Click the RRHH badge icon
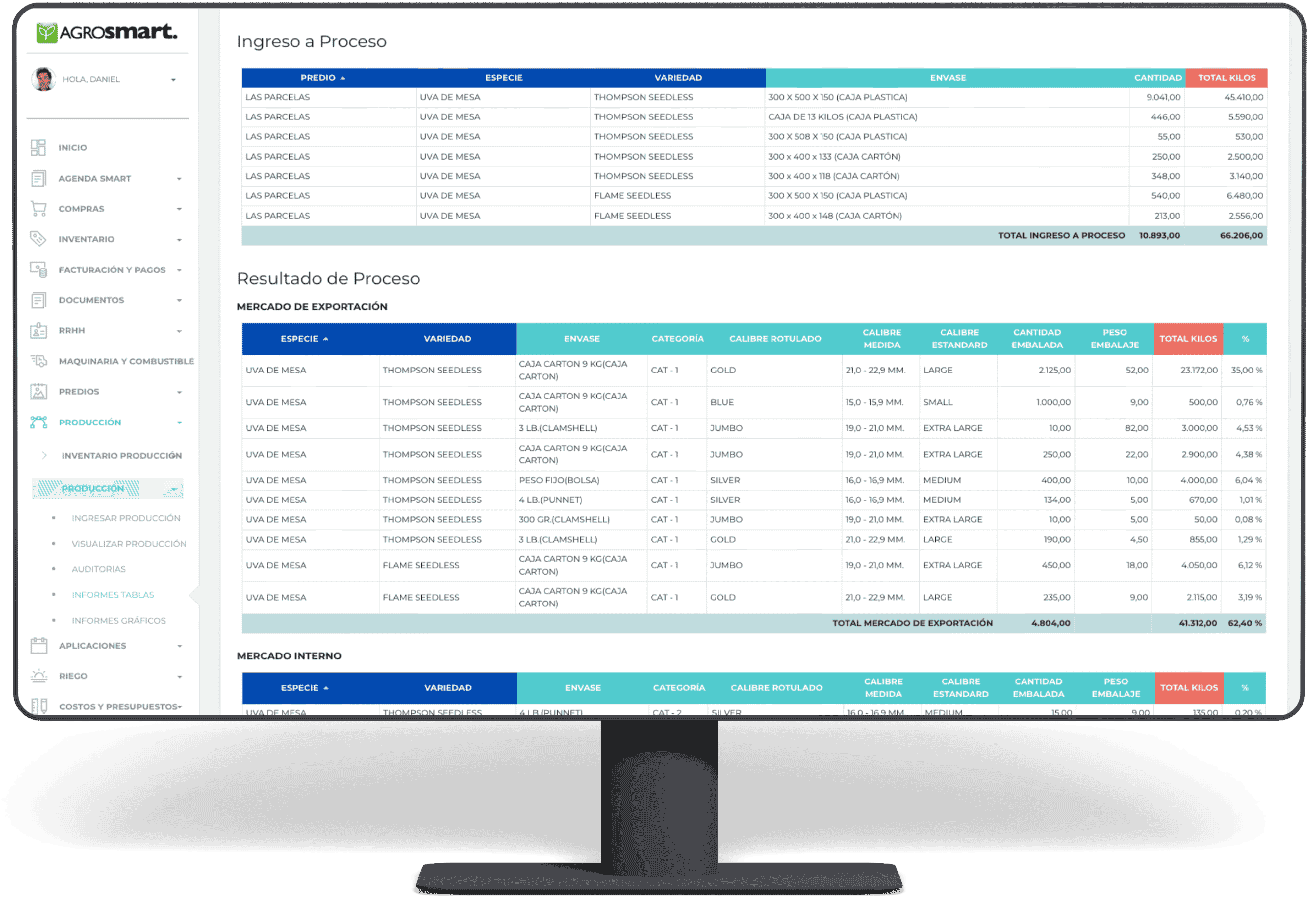This screenshot has height=898, width=1316. click(38, 331)
